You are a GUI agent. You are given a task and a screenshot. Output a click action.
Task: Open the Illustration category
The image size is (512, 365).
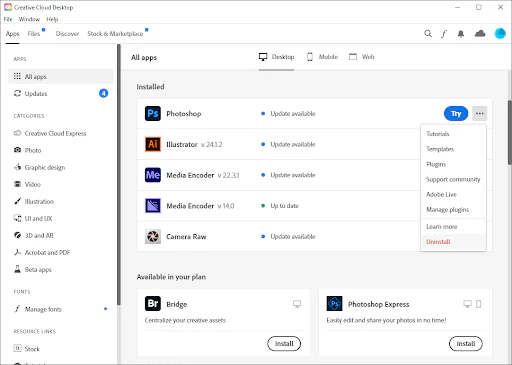point(33,201)
